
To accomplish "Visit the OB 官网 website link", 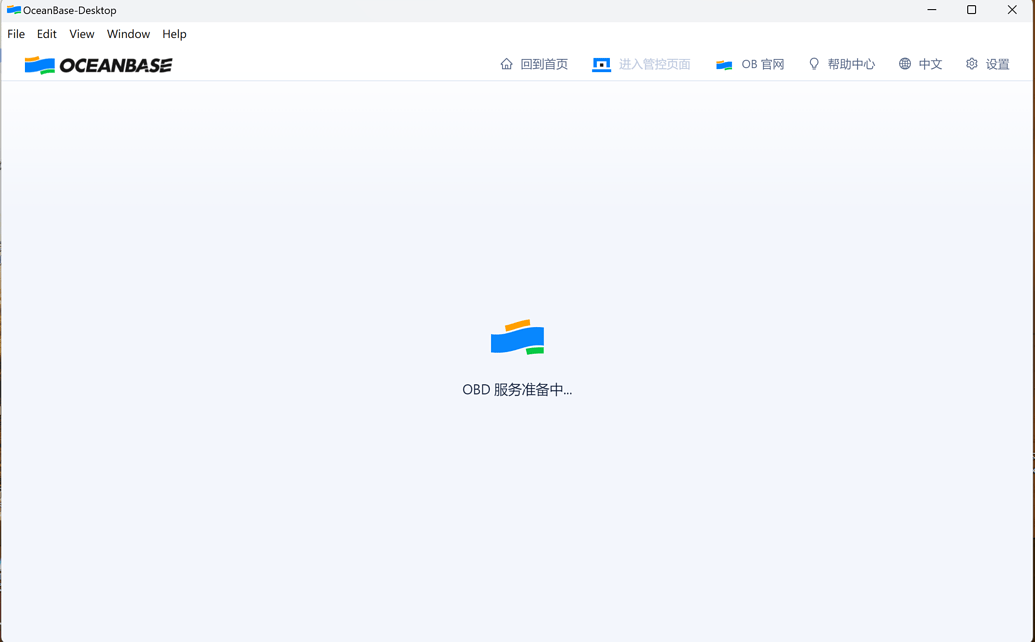I will tap(763, 63).
